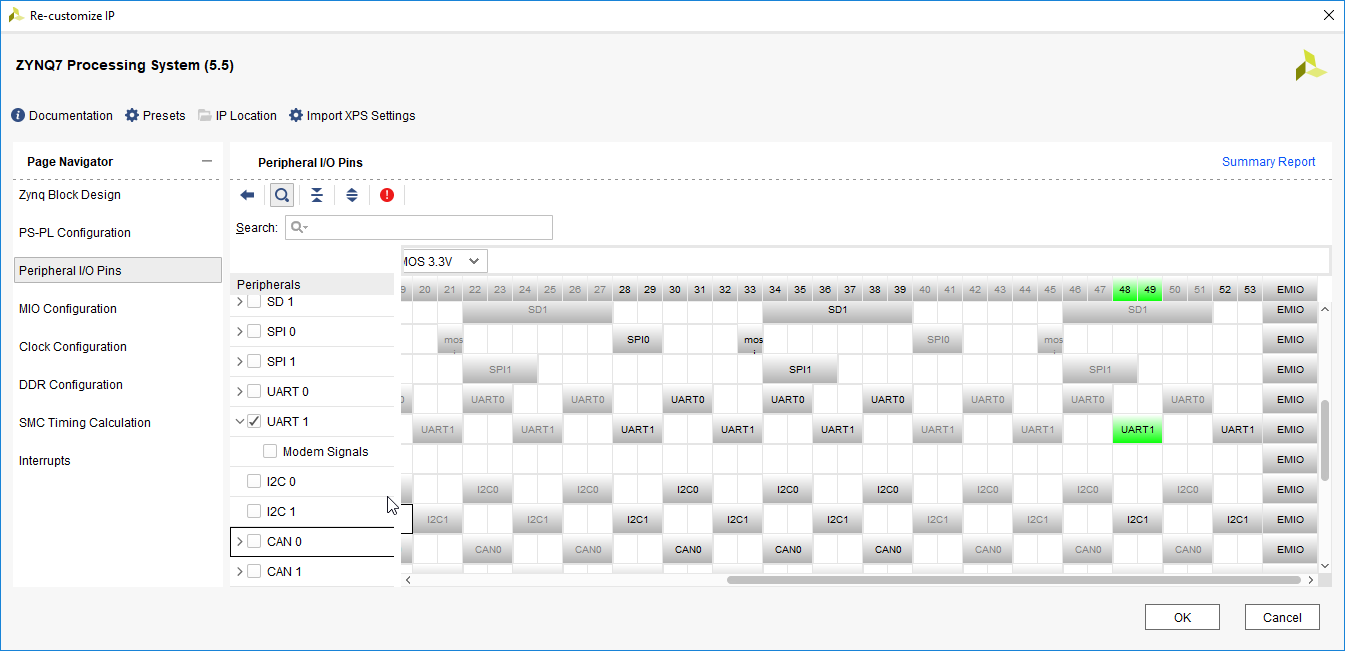The image size is (1345, 651).
Task: Select the SPI0 cell under pins 28-29
Action: 637,340
